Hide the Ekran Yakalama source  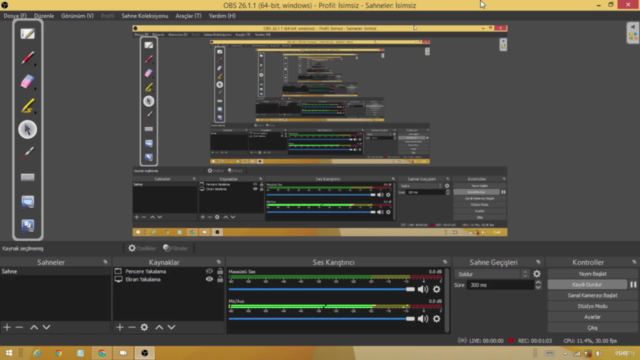click(x=209, y=279)
